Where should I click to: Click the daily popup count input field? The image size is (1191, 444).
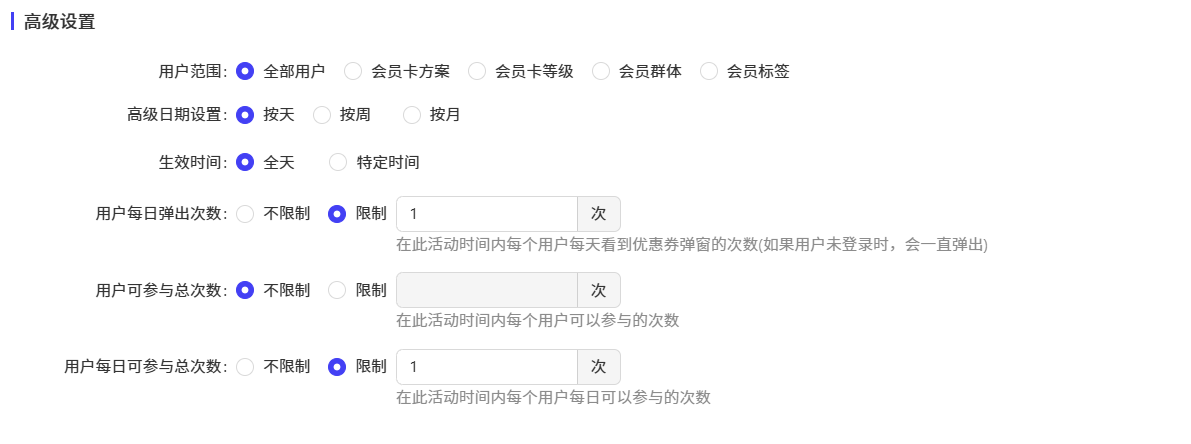487,214
